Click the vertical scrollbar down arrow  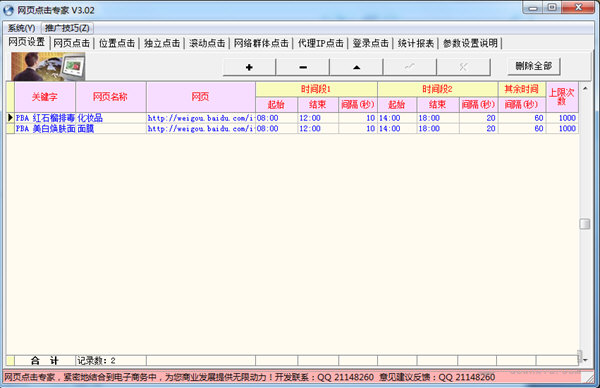pyautogui.click(x=585, y=360)
